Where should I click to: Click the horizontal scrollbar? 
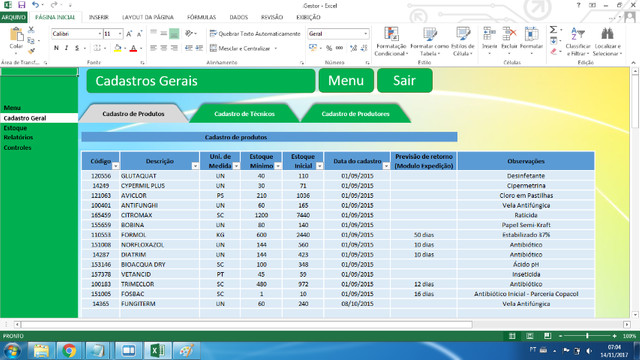pos(247,324)
